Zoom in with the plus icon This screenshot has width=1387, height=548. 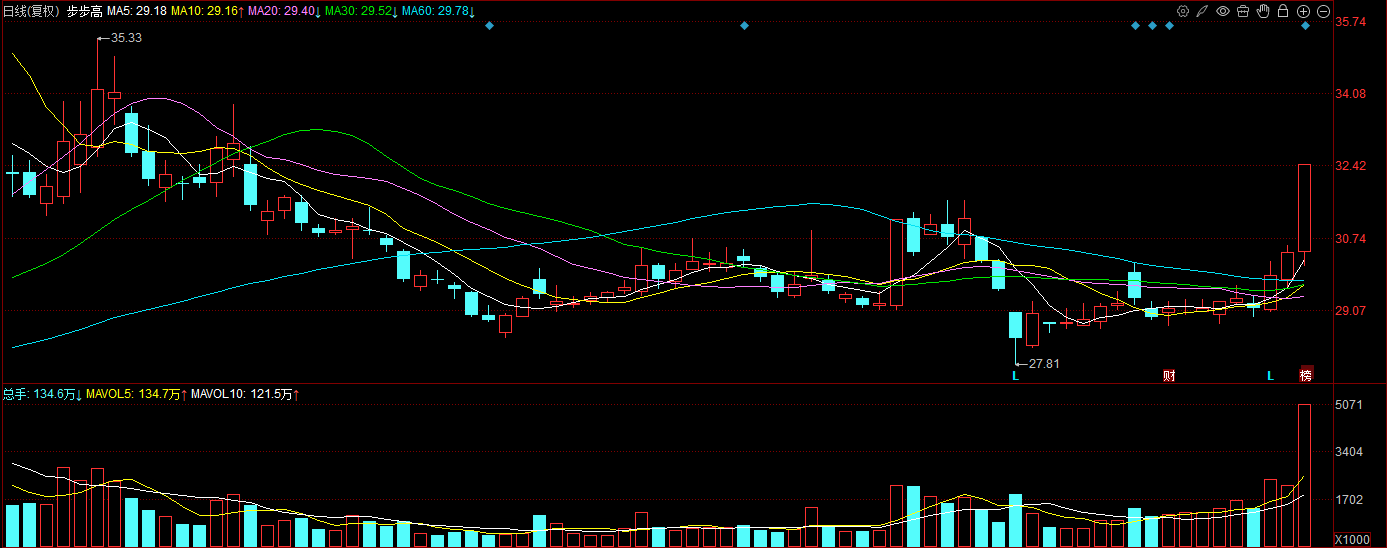click(x=1303, y=11)
